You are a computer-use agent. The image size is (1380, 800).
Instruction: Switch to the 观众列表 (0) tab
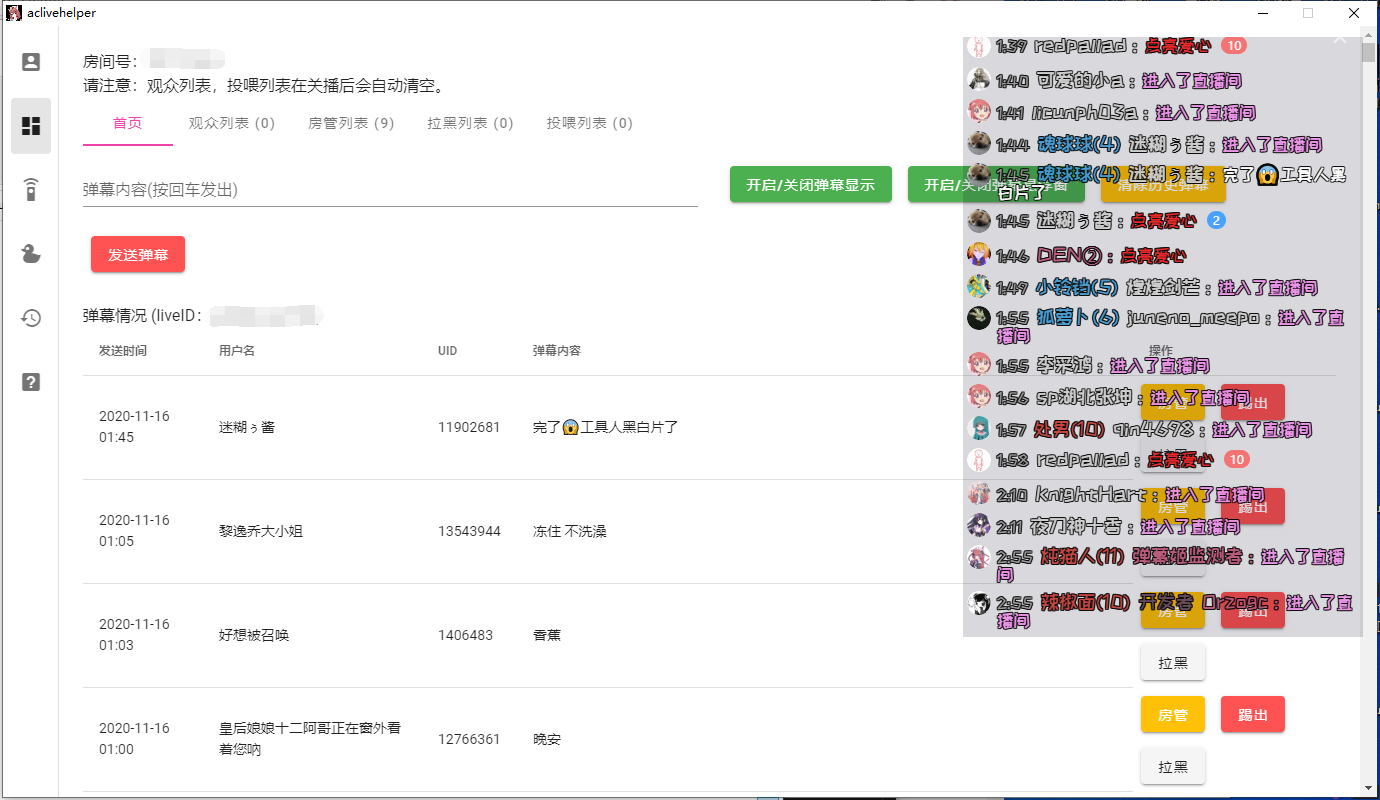pyautogui.click(x=232, y=123)
